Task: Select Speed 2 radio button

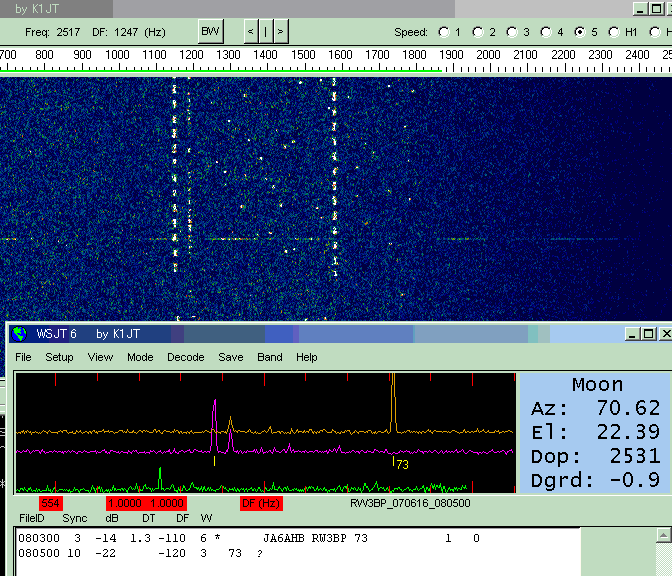Action: pyautogui.click(x=477, y=32)
